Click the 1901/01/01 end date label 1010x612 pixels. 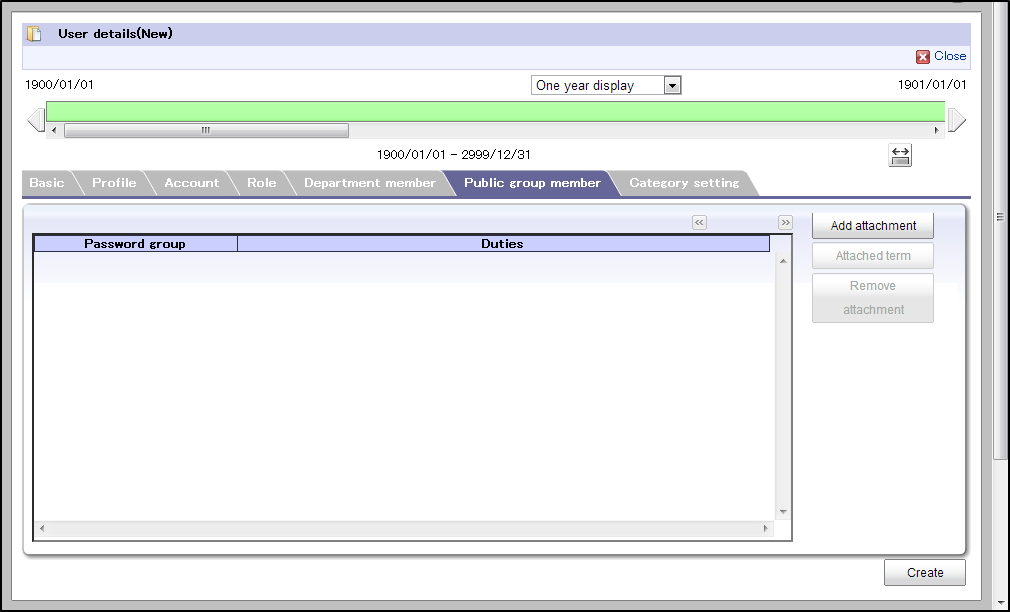pos(932,84)
